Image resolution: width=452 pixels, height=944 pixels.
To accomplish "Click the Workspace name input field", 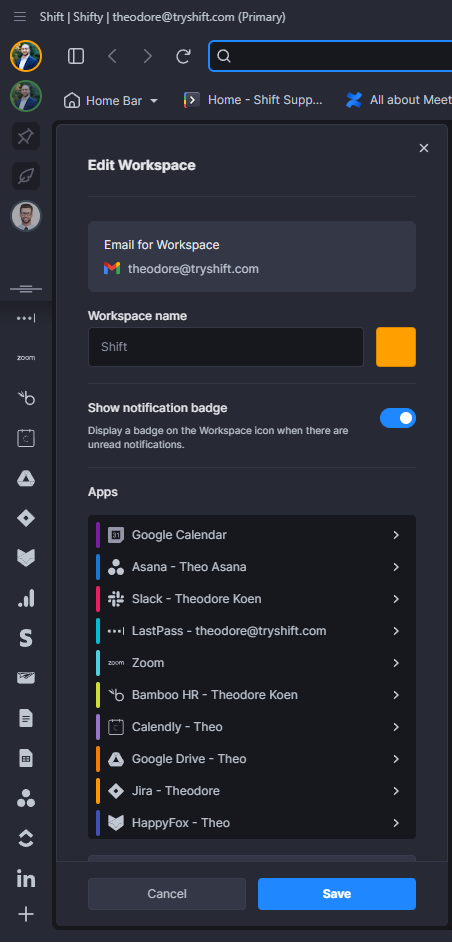I will [x=226, y=347].
